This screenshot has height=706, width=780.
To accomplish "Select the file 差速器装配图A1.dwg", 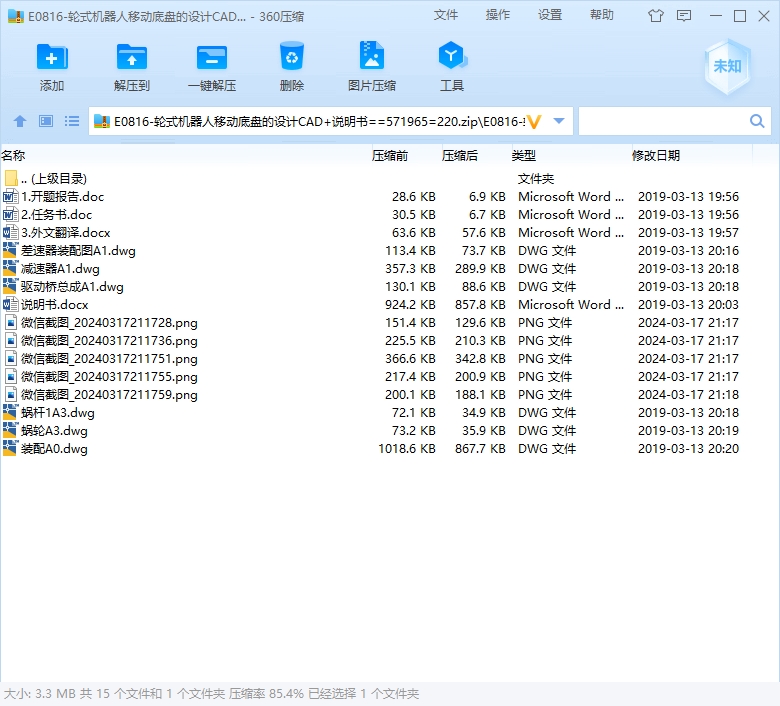I will pos(78,250).
